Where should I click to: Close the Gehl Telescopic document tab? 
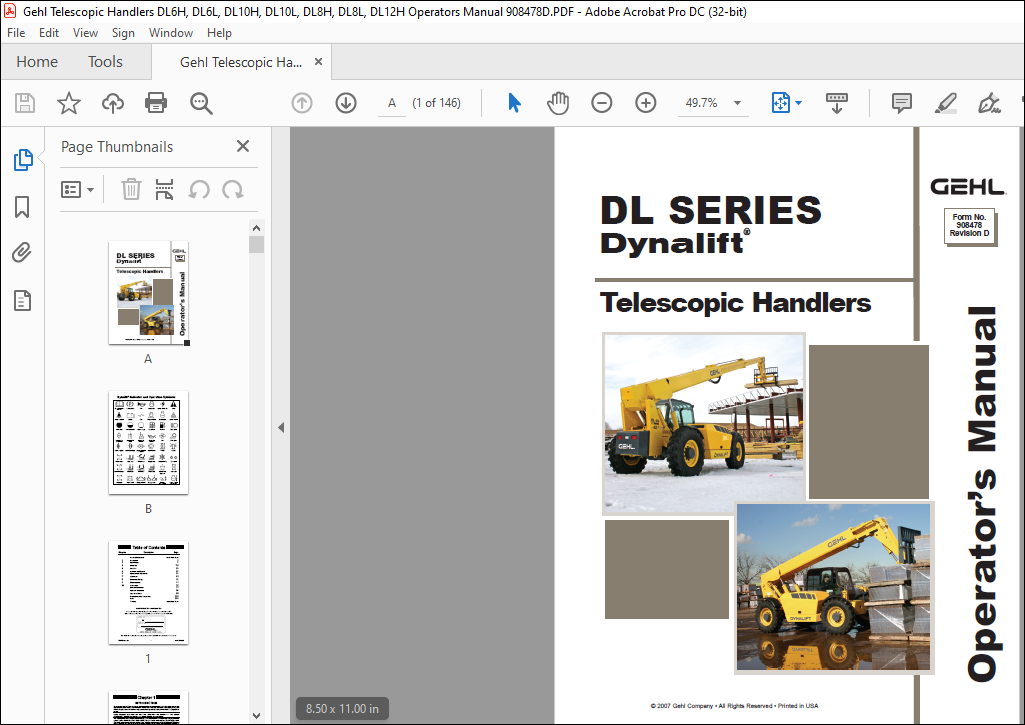coord(318,61)
